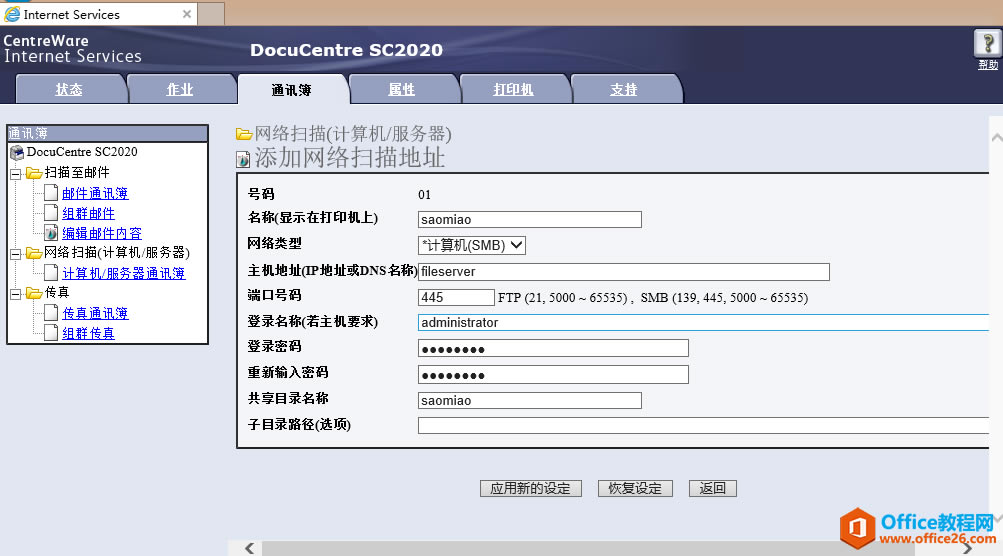This screenshot has height=556, width=1003.
Task: Click the document icon beside 添加网络扫描地址
Action: (243, 159)
